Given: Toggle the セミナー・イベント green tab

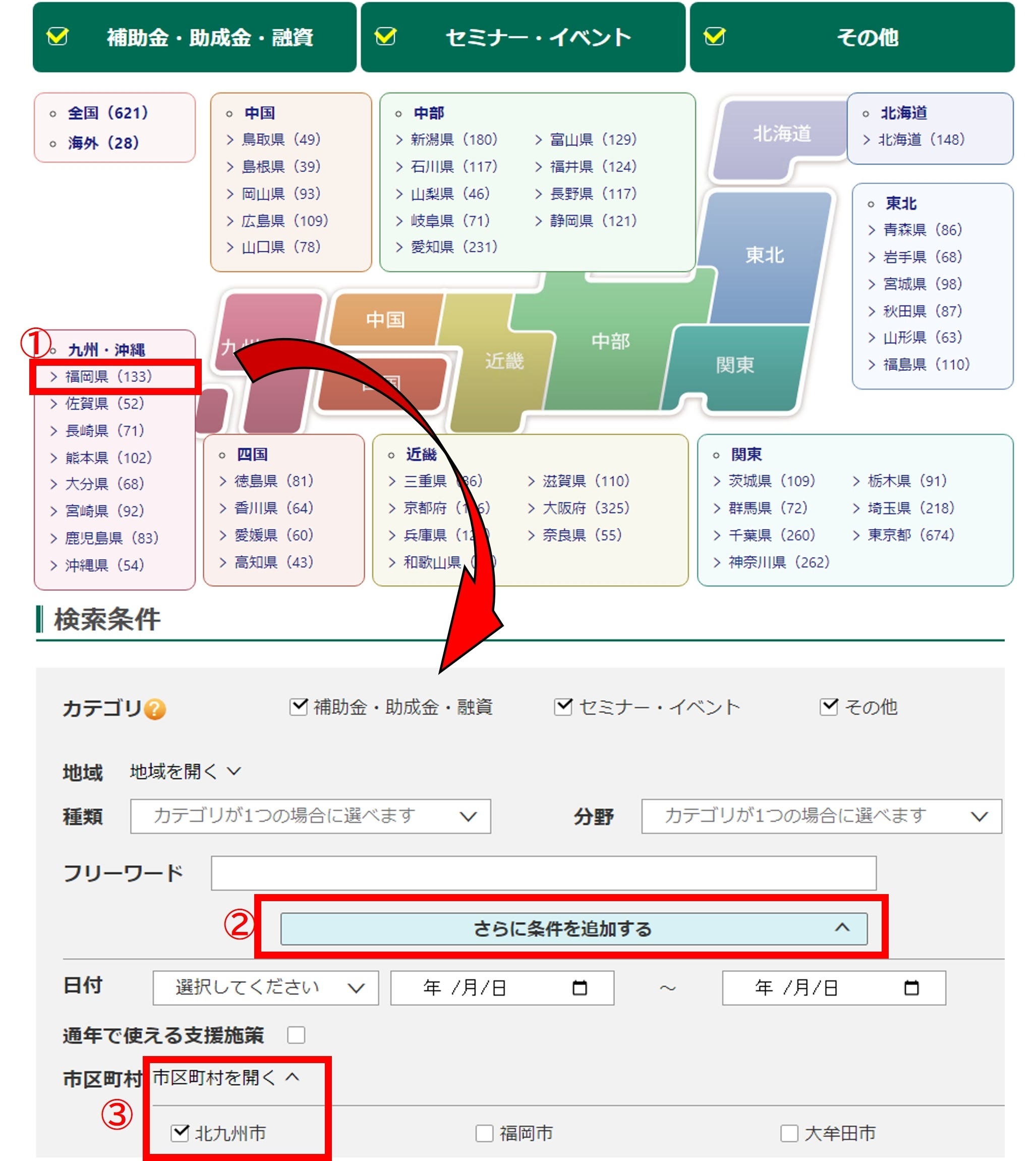Looking at the screenshot, I should coord(523,37).
